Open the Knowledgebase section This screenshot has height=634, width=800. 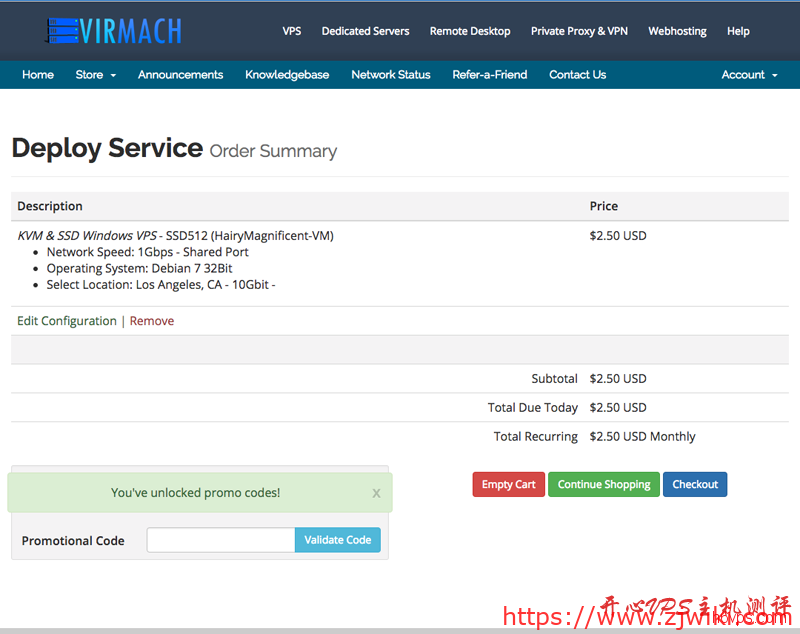coord(287,75)
